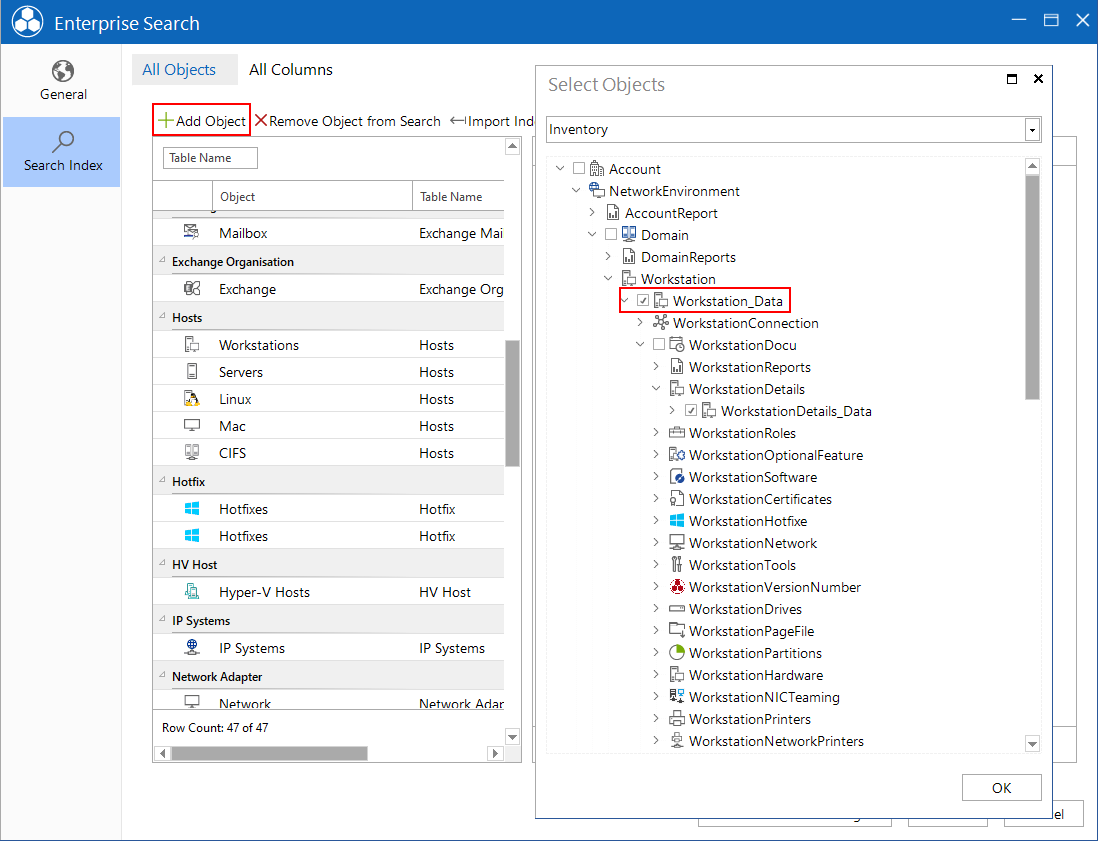Click the WorkstationNICTeaming icon
Viewport: 1098px width, 843px height.
677,696
